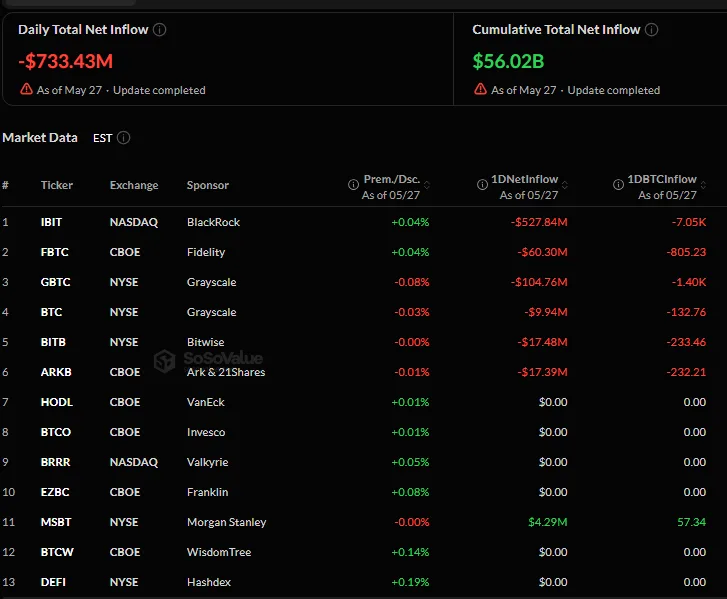The height and width of the screenshot is (599, 727).
Task: Click the -0.08% discount value for GBTC
Action: tap(412, 282)
